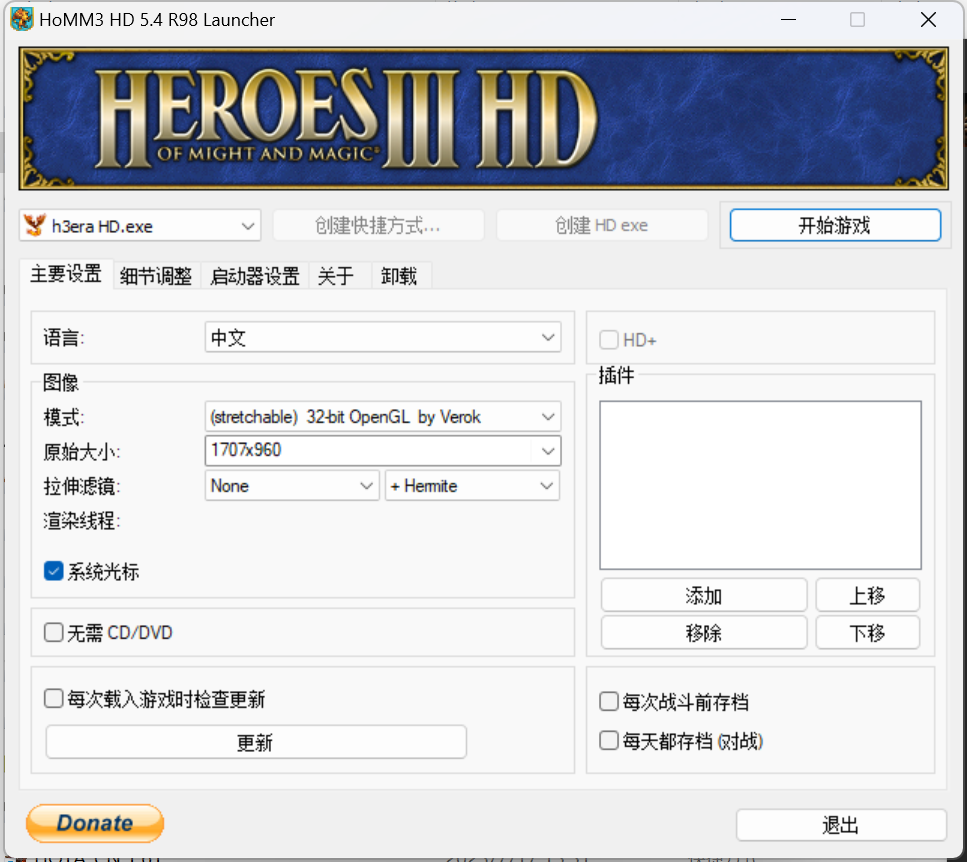Click the phoenix icon beside h3era HD.exe

point(35,226)
